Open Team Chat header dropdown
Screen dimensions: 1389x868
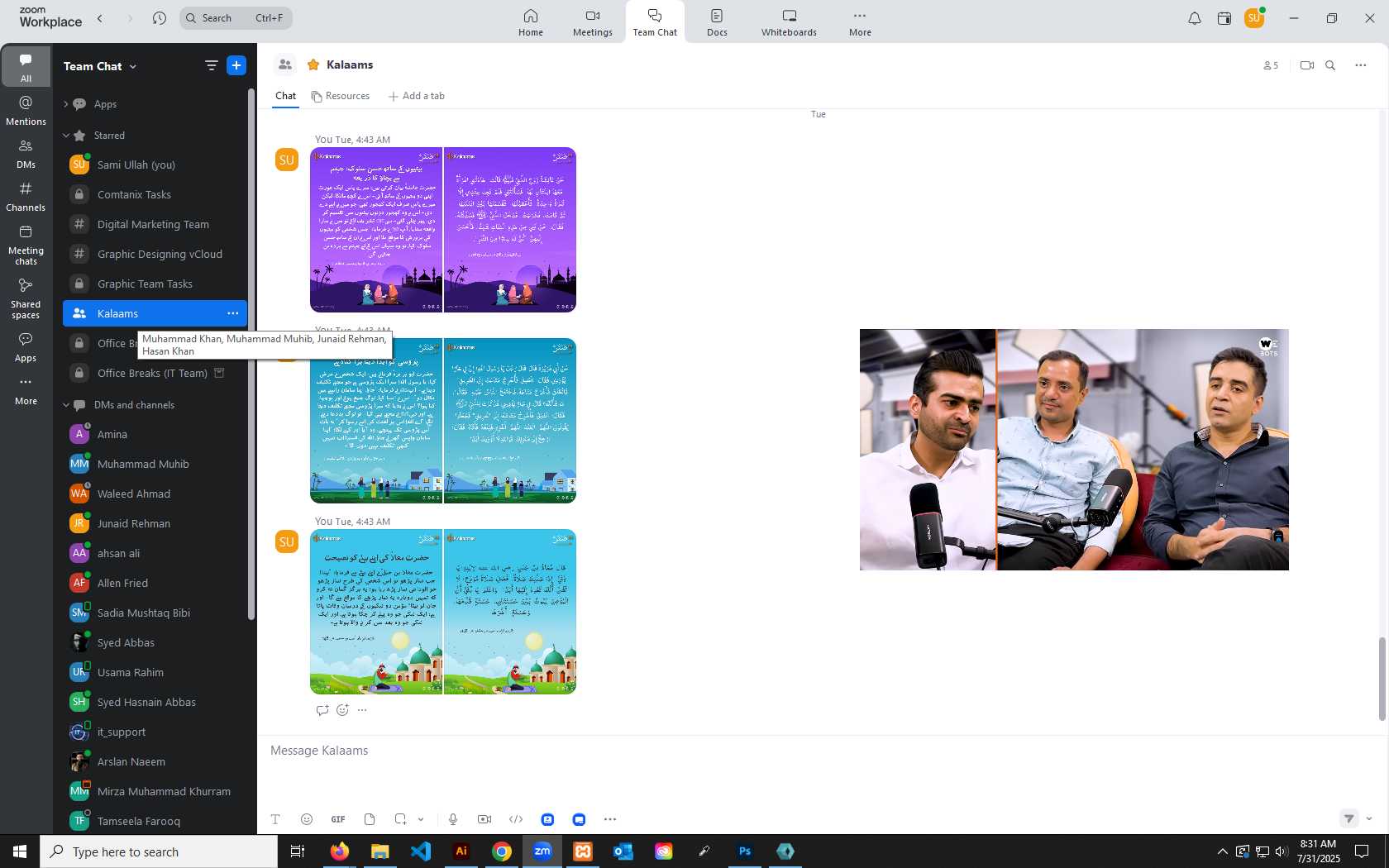pyautogui.click(x=132, y=66)
